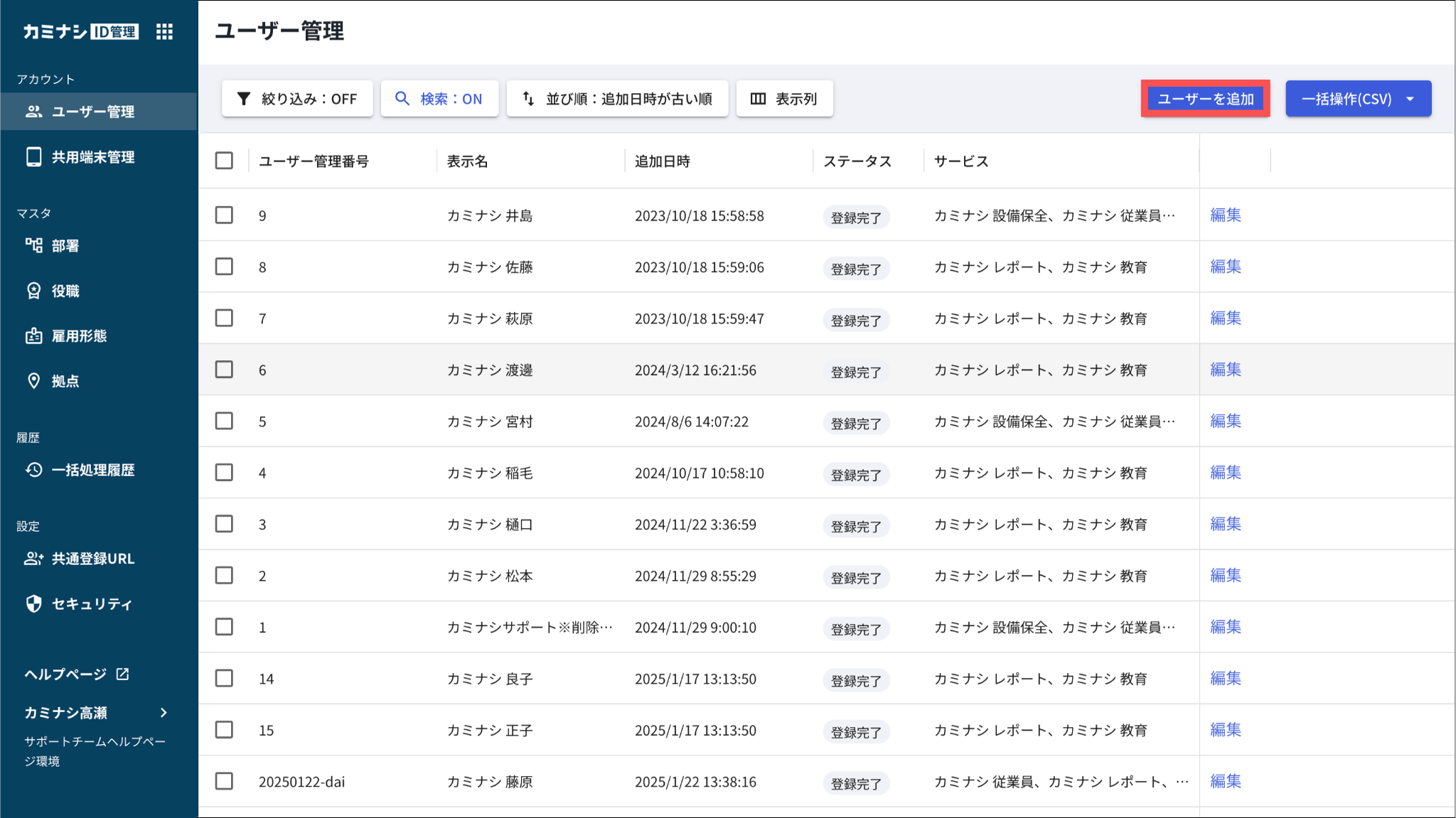The width and height of the screenshot is (1456, 818).
Task: Open the 一括操作(CSV) dropdown
Action: (1358, 99)
